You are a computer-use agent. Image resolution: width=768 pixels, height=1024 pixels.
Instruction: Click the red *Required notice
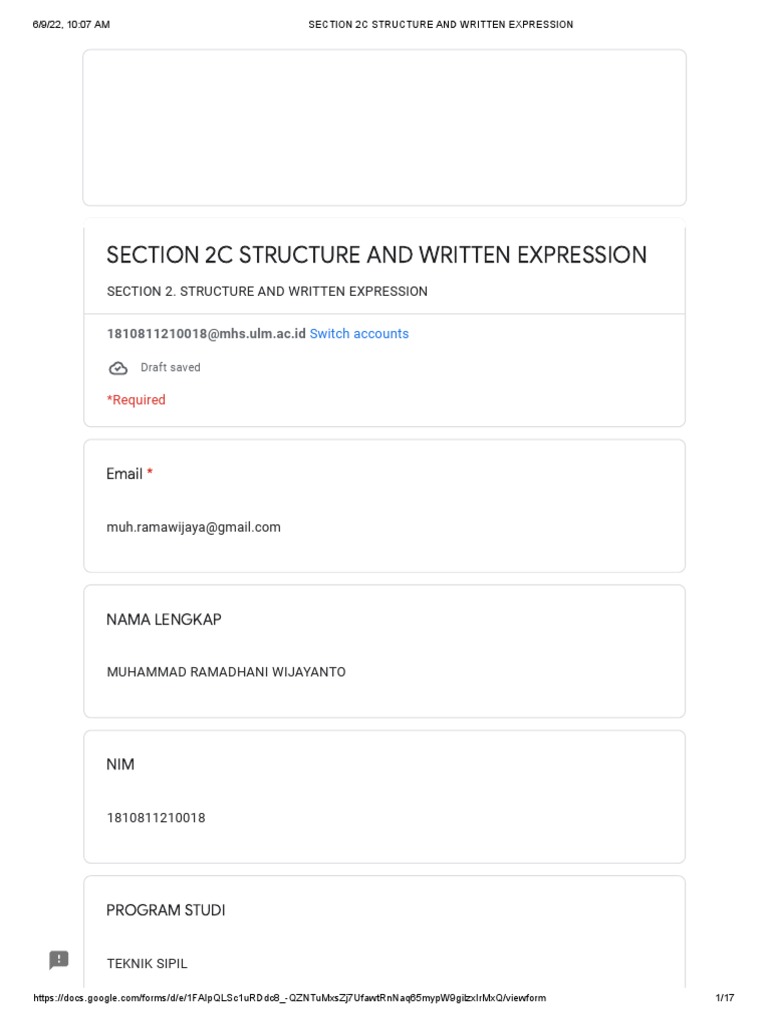[136, 400]
